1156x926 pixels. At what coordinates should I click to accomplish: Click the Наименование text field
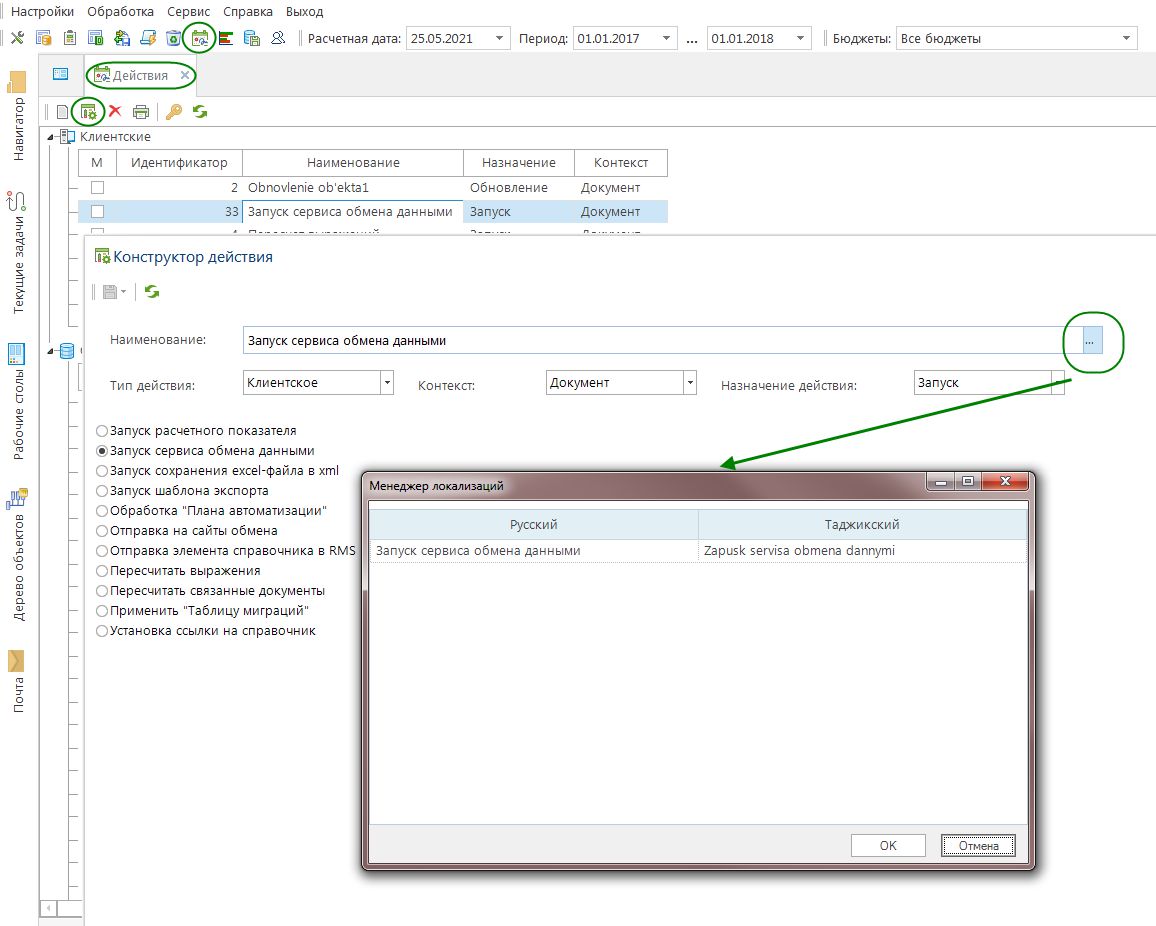tap(650, 340)
